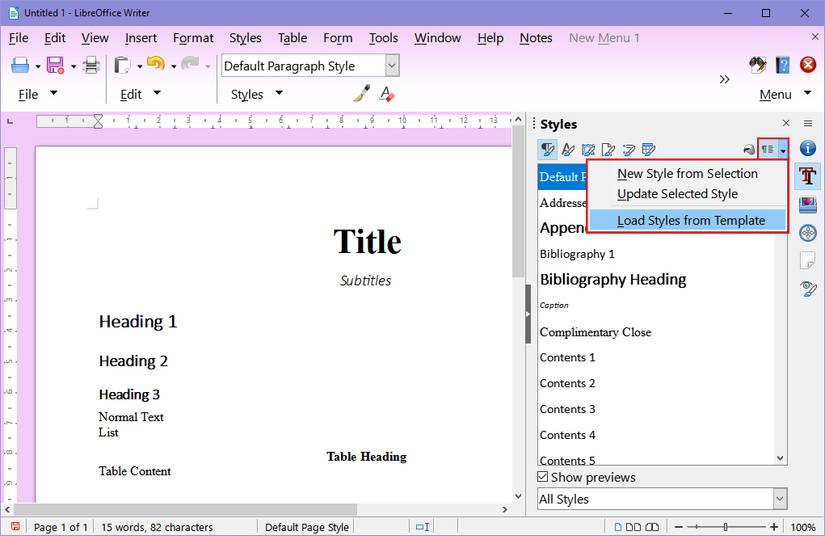Open the sidebar Style Inspector icon
Image resolution: width=825 pixels, height=536 pixels.
point(808,288)
